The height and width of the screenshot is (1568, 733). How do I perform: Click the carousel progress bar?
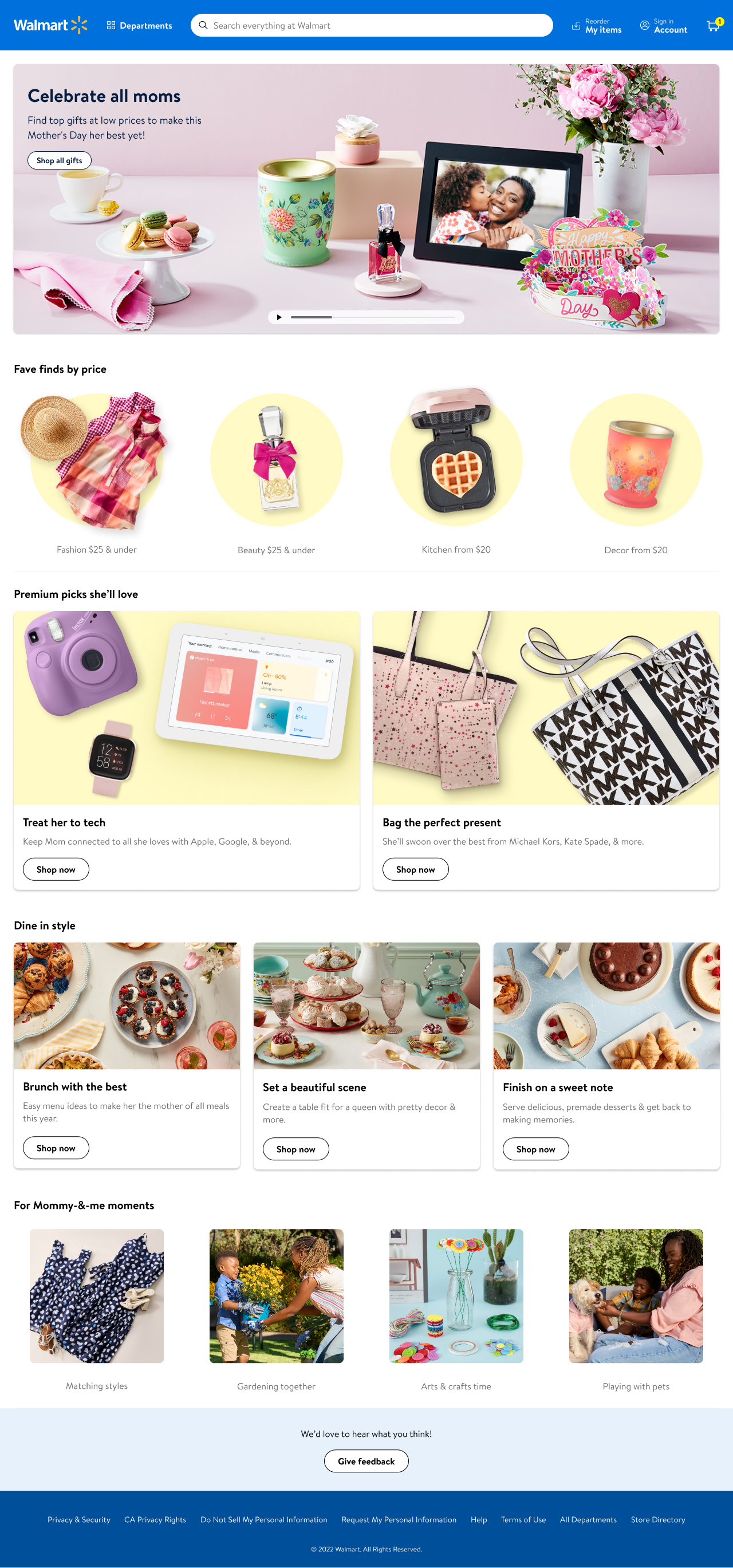[373, 317]
